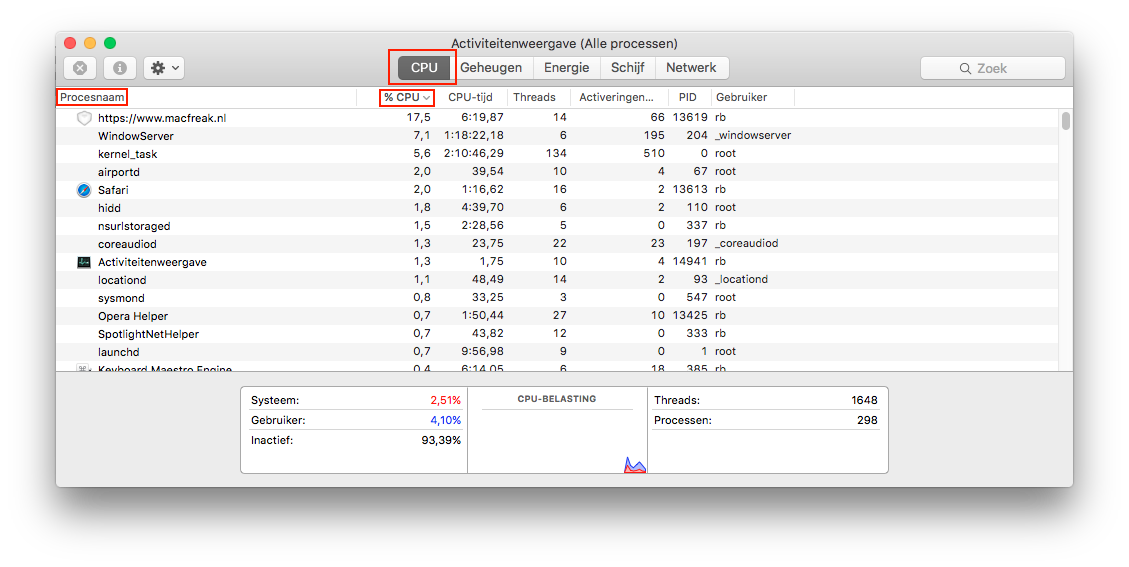This screenshot has height=567, width=1129.
Task: Select the coreaudiod process
Action: coord(127,244)
